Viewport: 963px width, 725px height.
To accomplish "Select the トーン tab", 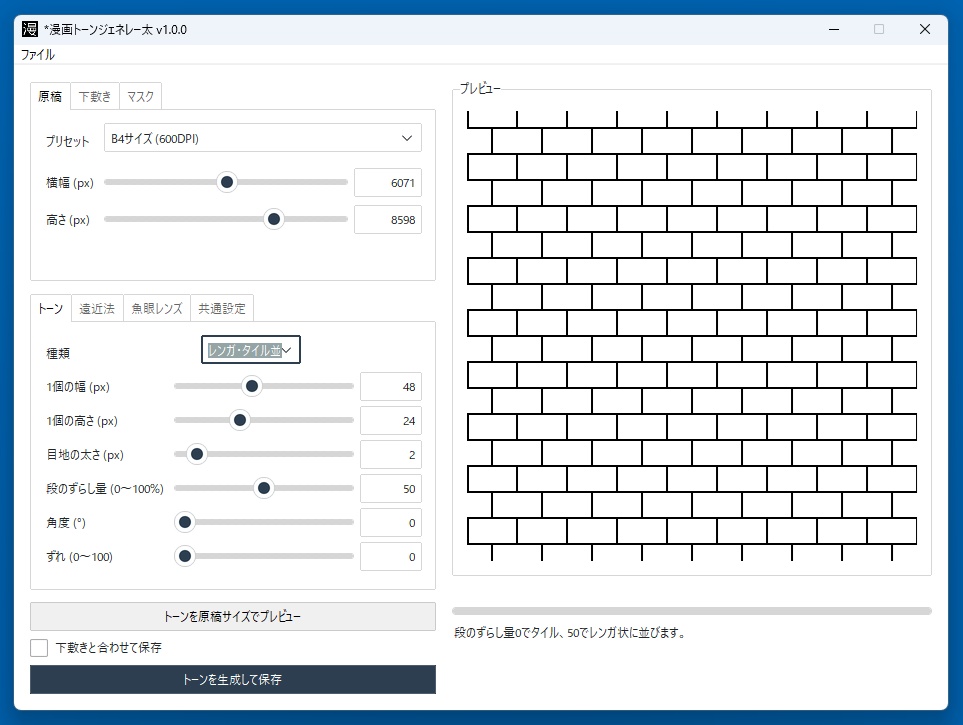I will [50, 308].
